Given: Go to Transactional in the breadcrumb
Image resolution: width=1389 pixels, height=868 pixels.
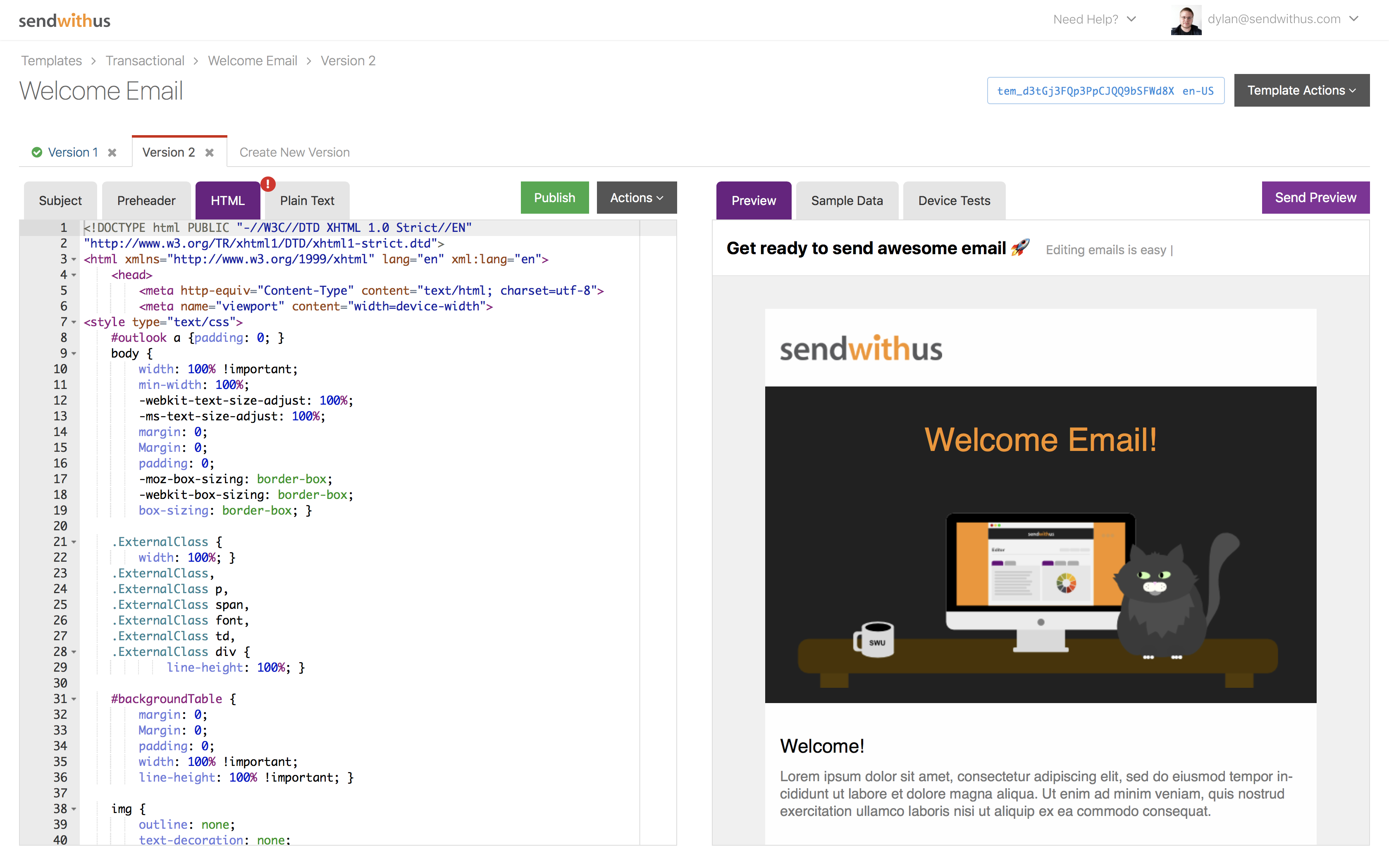Looking at the screenshot, I should (x=145, y=61).
